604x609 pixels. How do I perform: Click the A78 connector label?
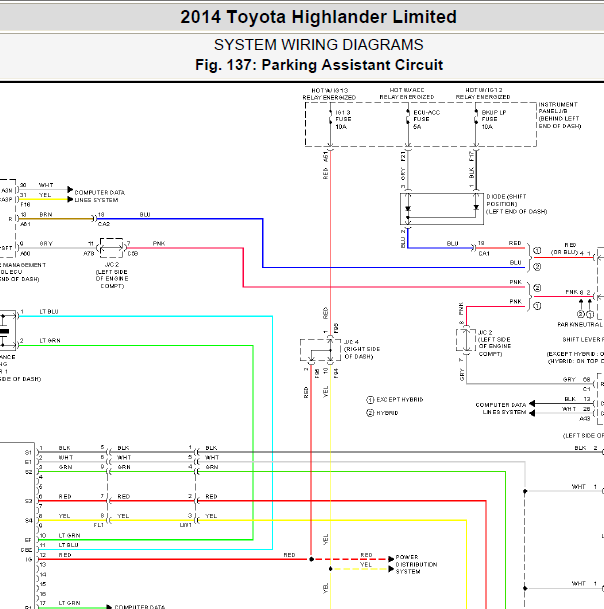coord(89,254)
